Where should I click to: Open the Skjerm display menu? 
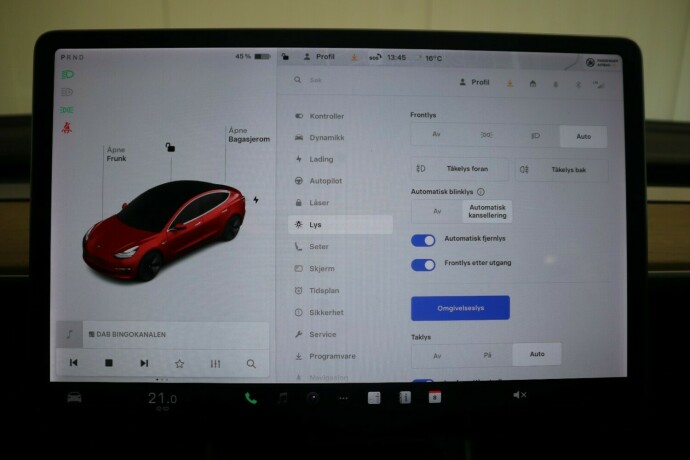pyautogui.click(x=315, y=269)
